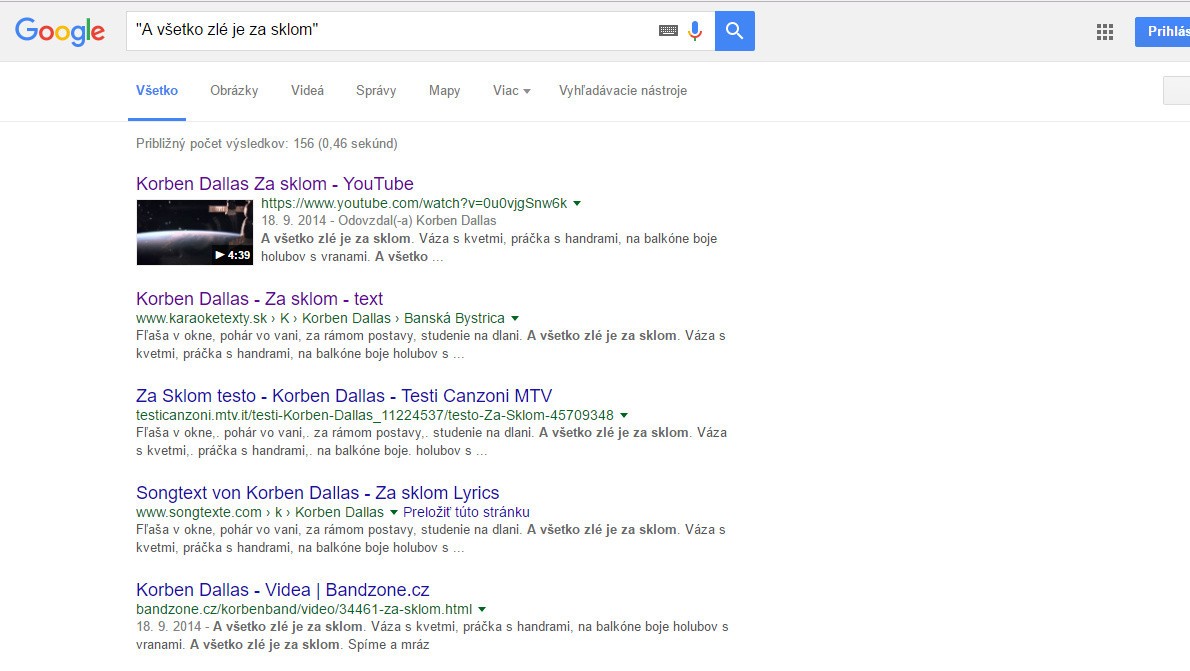
Task: Click the Preložiť túto stránku link
Action: click(x=466, y=512)
